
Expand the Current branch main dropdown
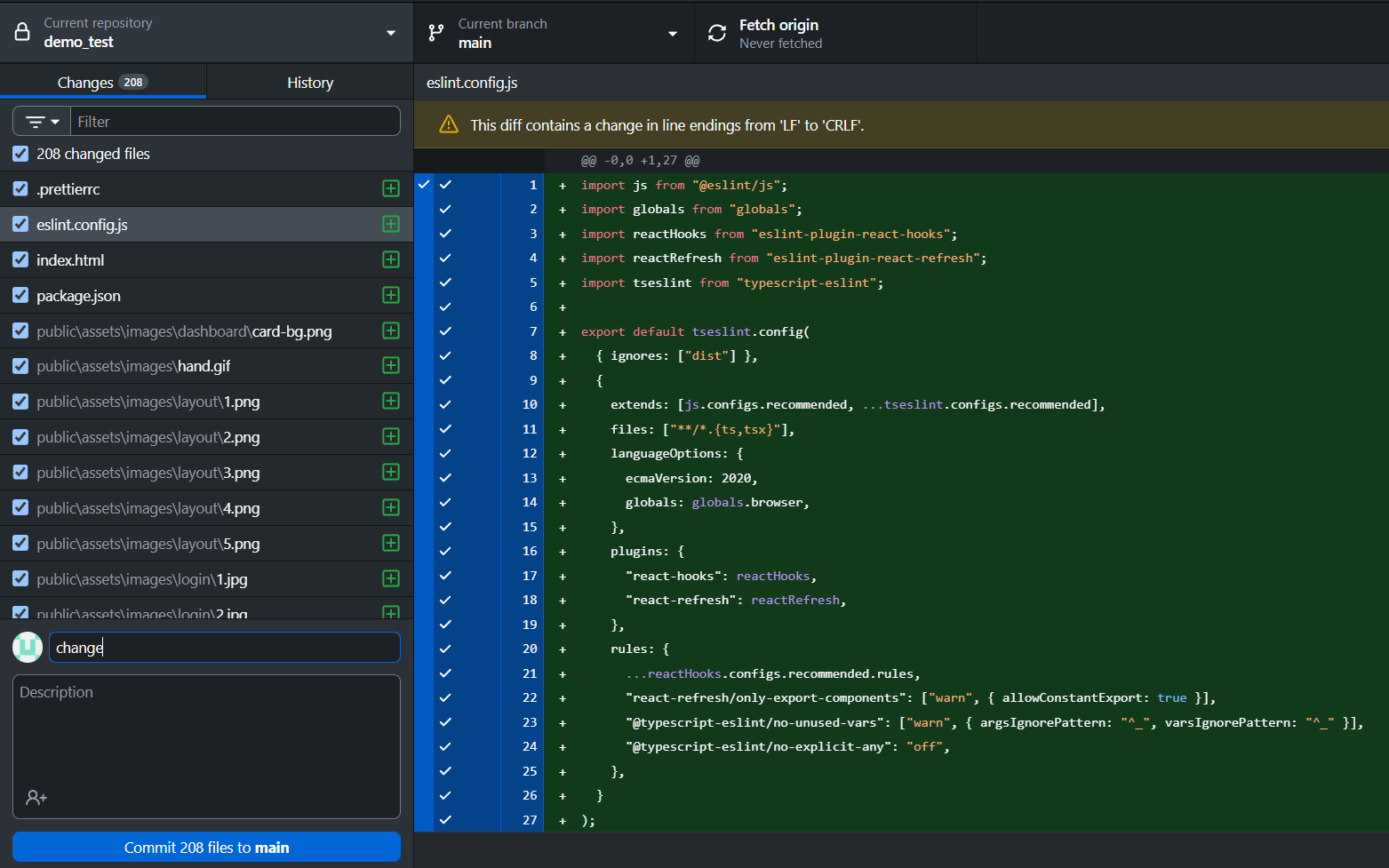[553, 33]
